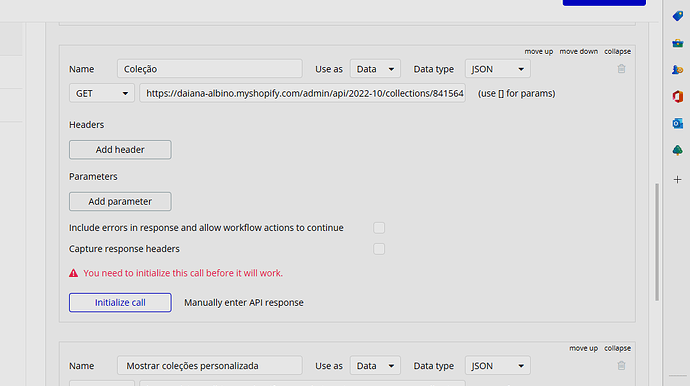Click the Add header button
The image size is (690, 386).
[120, 150]
